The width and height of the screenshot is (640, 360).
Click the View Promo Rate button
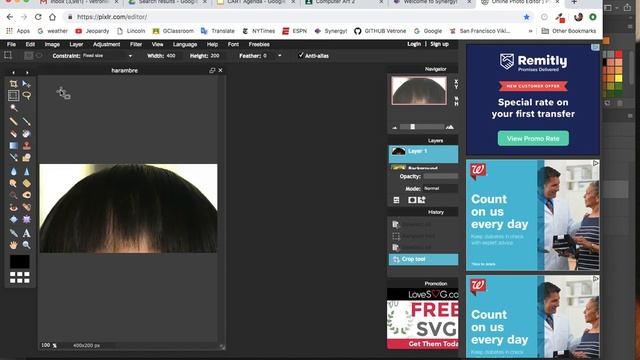pos(533,138)
